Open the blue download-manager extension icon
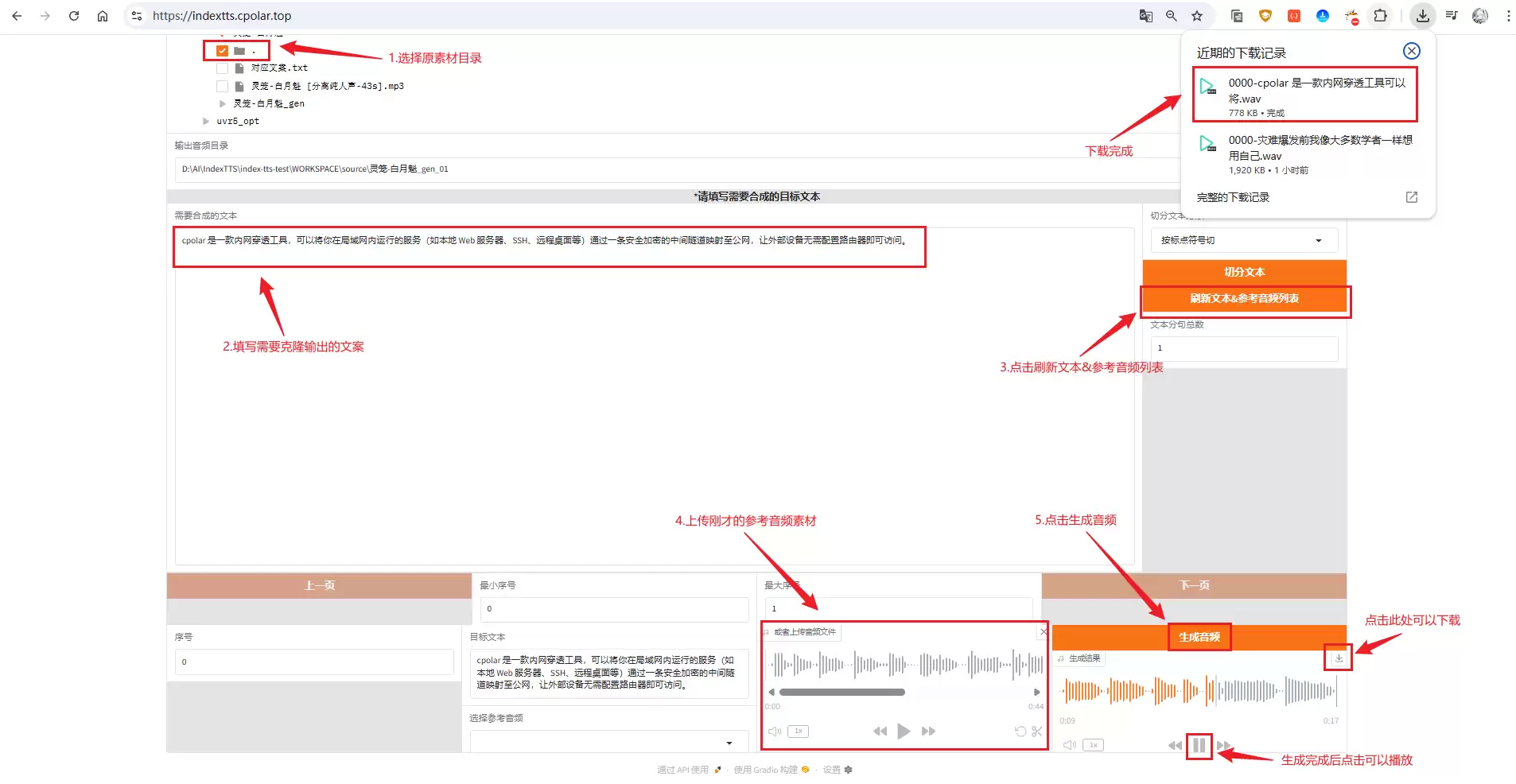This screenshot has height=784, width=1516. [x=1323, y=16]
